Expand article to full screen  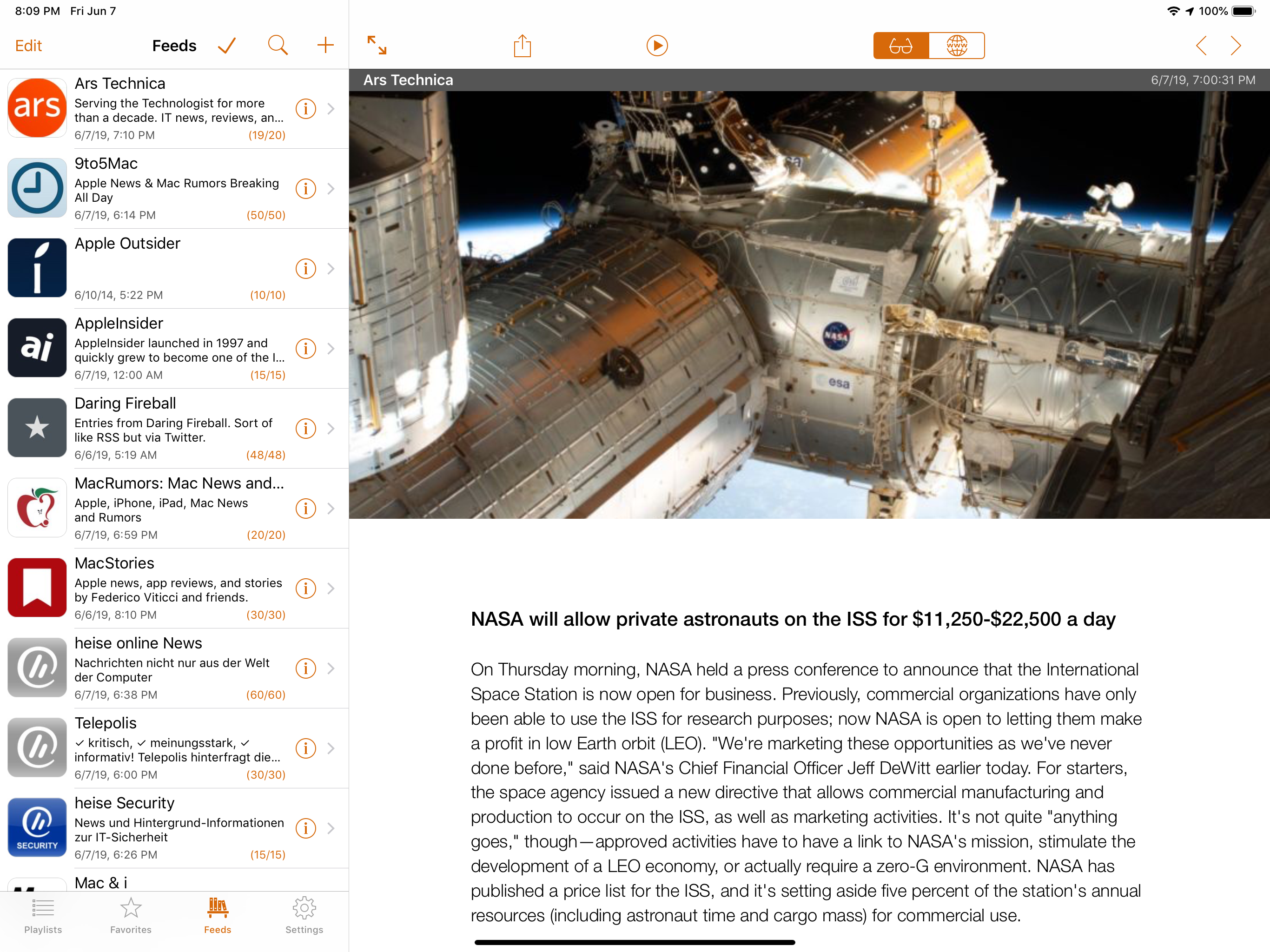(x=377, y=46)
